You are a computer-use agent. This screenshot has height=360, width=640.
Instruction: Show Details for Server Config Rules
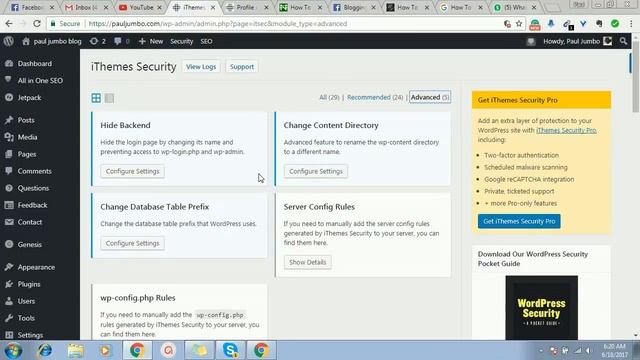pyautogui.click(x=307, y=262)
